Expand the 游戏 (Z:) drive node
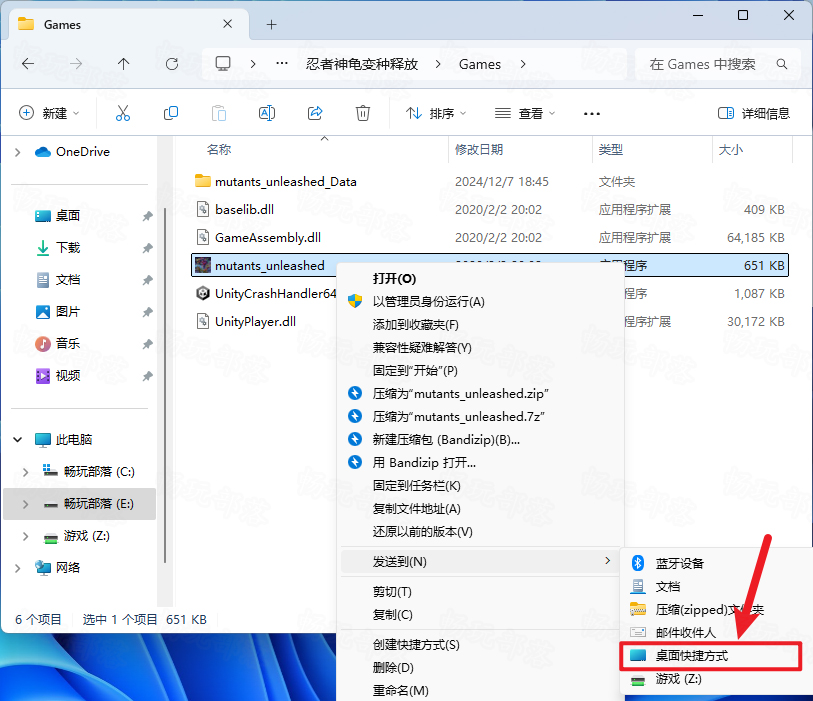 pyautogui.click(x=25, y=536)
